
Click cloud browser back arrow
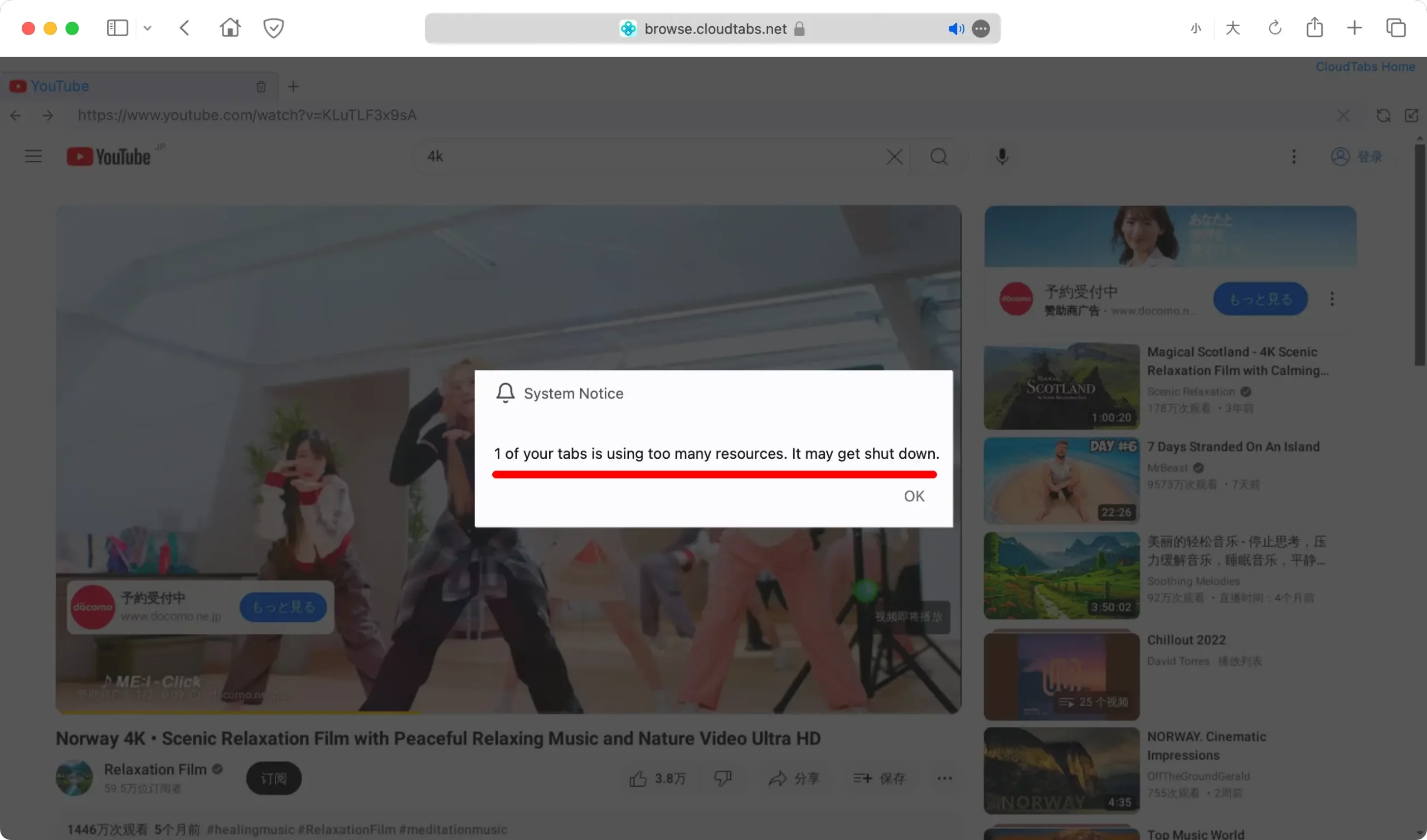[x=16, y=115]
